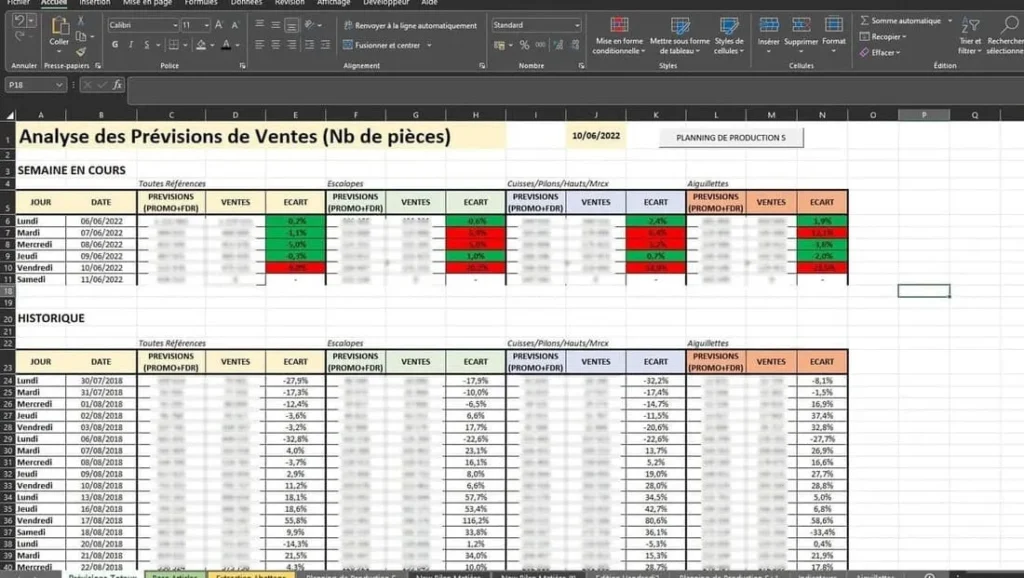This screenshot has height=578, width=1024.
Task: Center cell text horizontally
Action: 276,45
